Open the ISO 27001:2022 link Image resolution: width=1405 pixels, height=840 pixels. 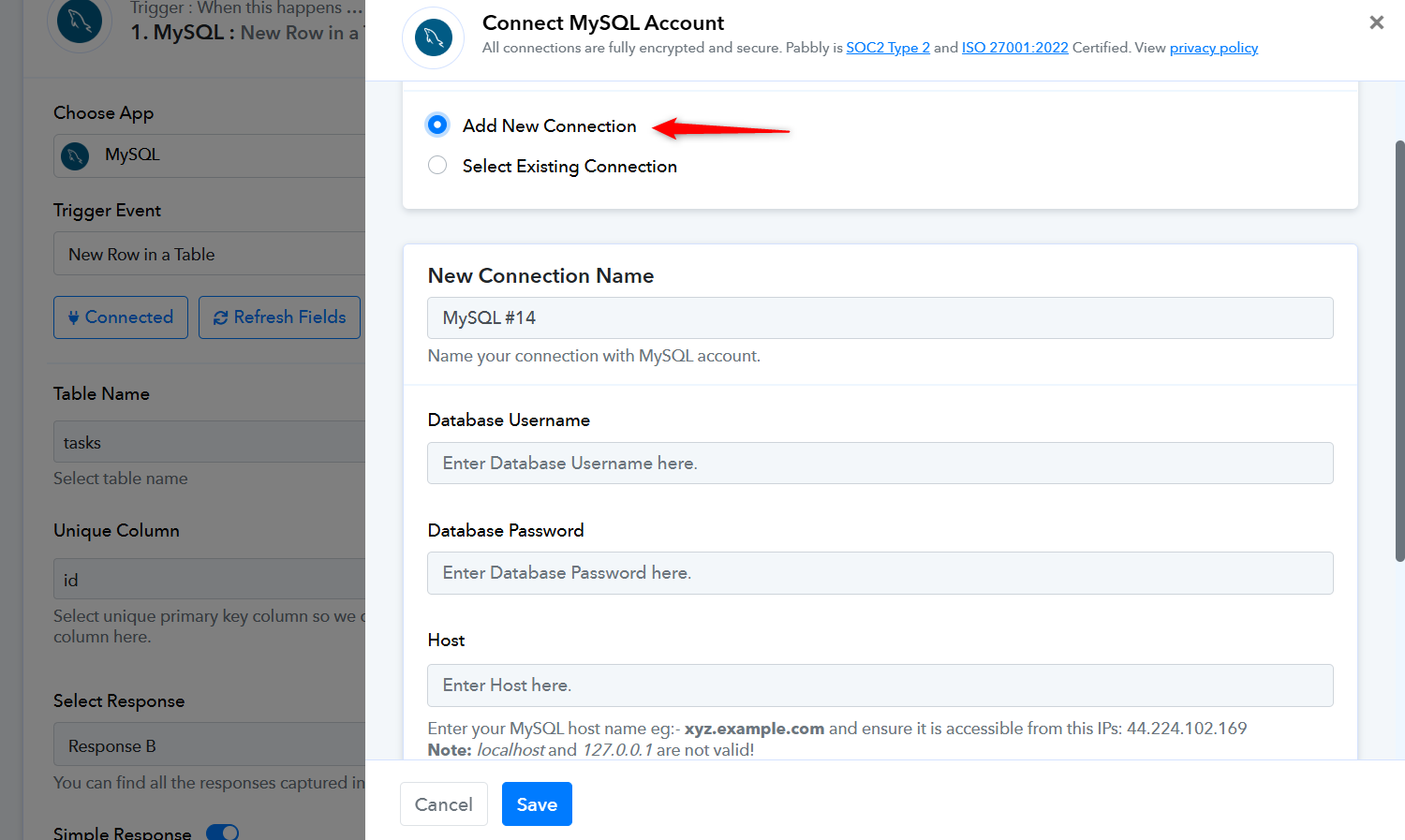(1014, 48)
